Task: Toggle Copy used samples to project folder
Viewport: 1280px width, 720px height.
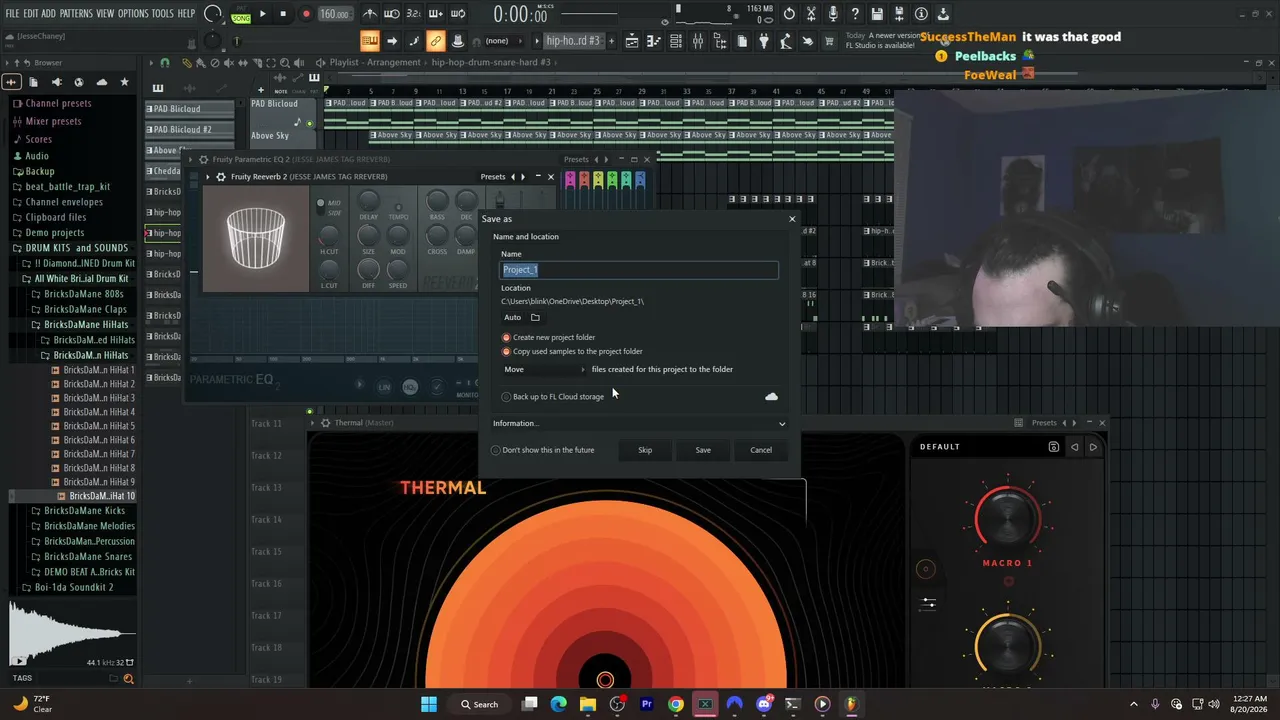Action: tap(506, 352)
